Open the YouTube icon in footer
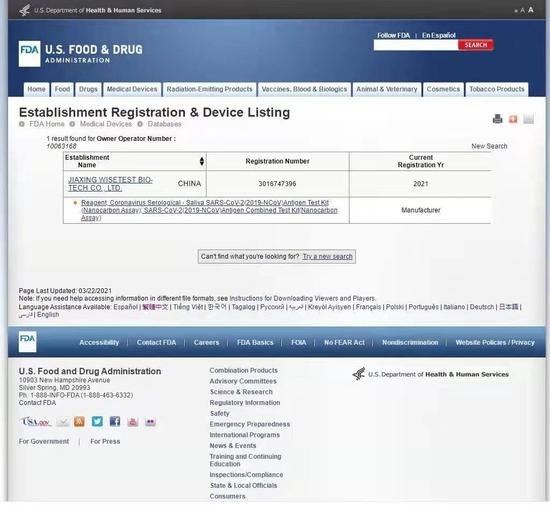This screenshot has width=550, height=505. [133, 422]
